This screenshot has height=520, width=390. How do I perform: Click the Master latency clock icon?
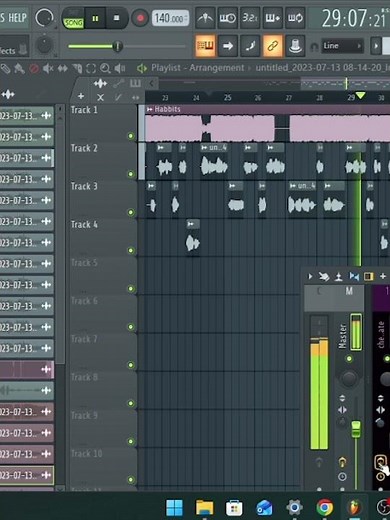pos(342,477)
